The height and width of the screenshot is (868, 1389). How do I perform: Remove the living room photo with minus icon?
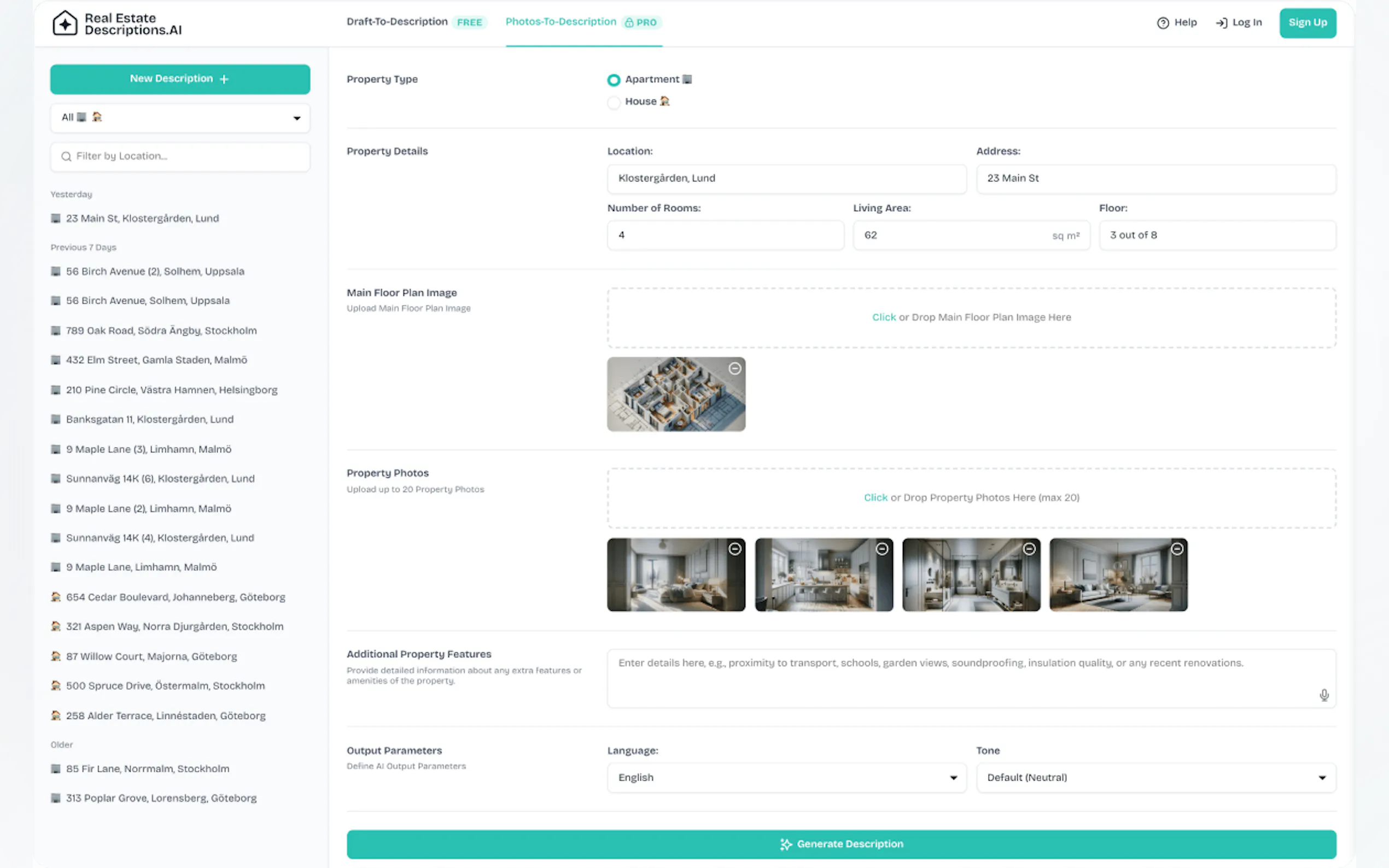(1176, 549)
